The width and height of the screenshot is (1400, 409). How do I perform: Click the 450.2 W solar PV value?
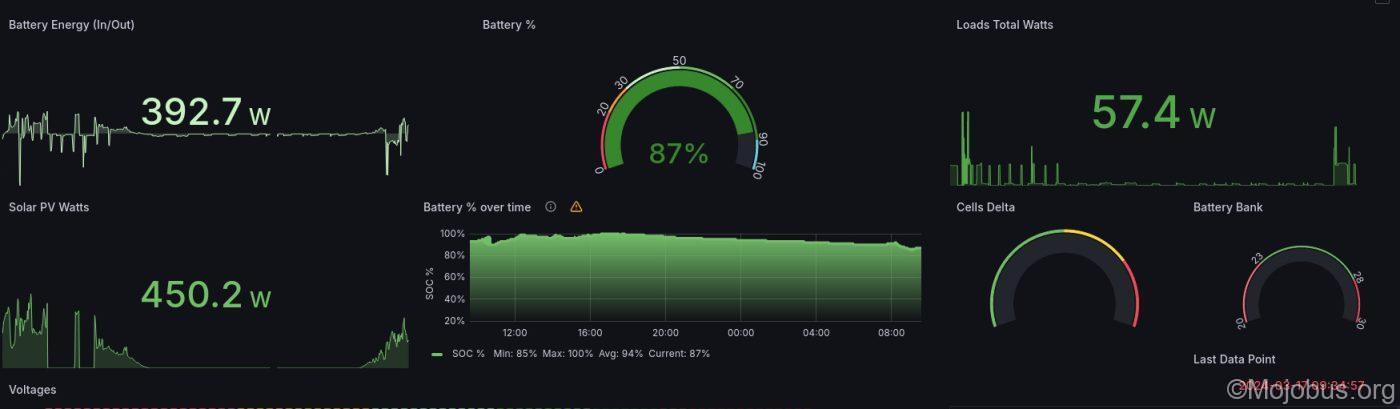(205, 295)
